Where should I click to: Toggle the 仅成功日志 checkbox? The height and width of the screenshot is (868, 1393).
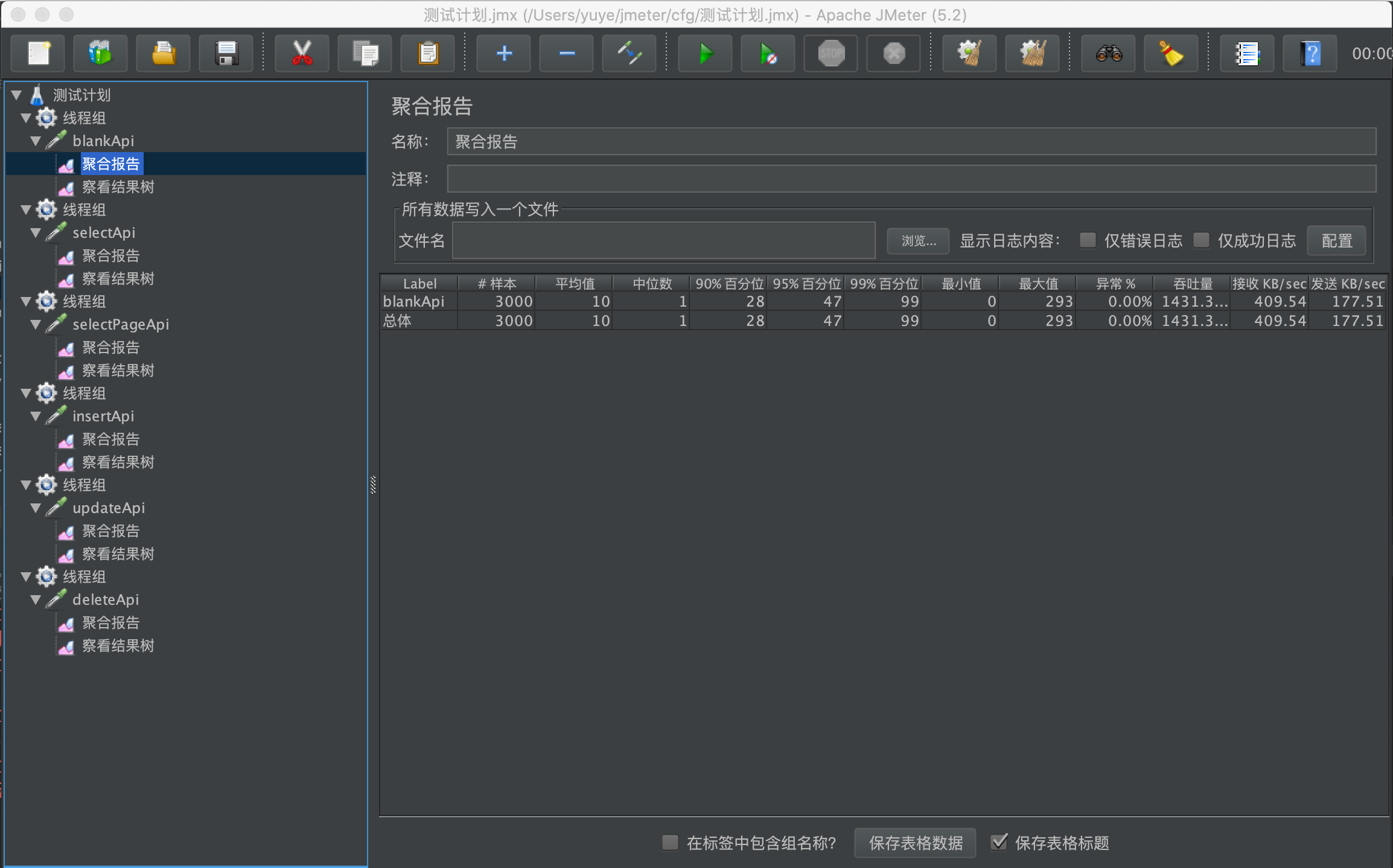1201,240
